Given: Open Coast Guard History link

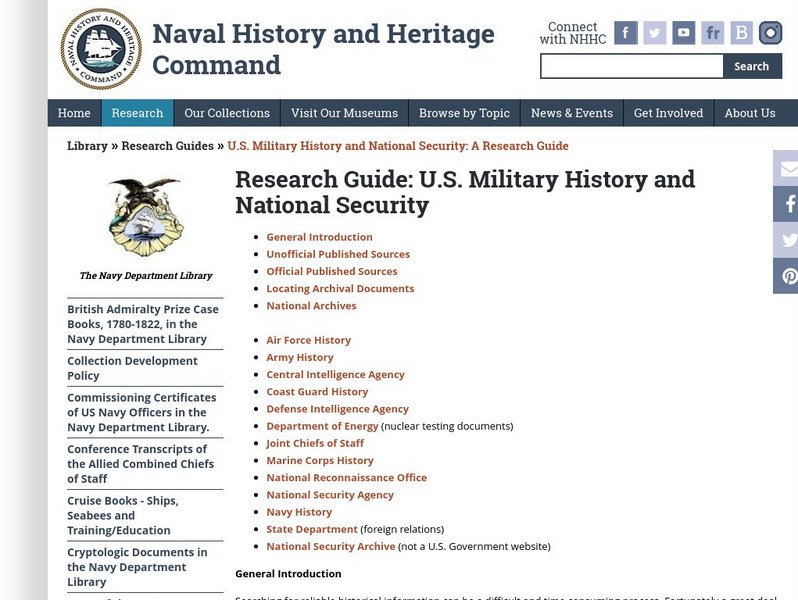Looking at the screenshot, I should pyautogui.click(x=317, y=392).
